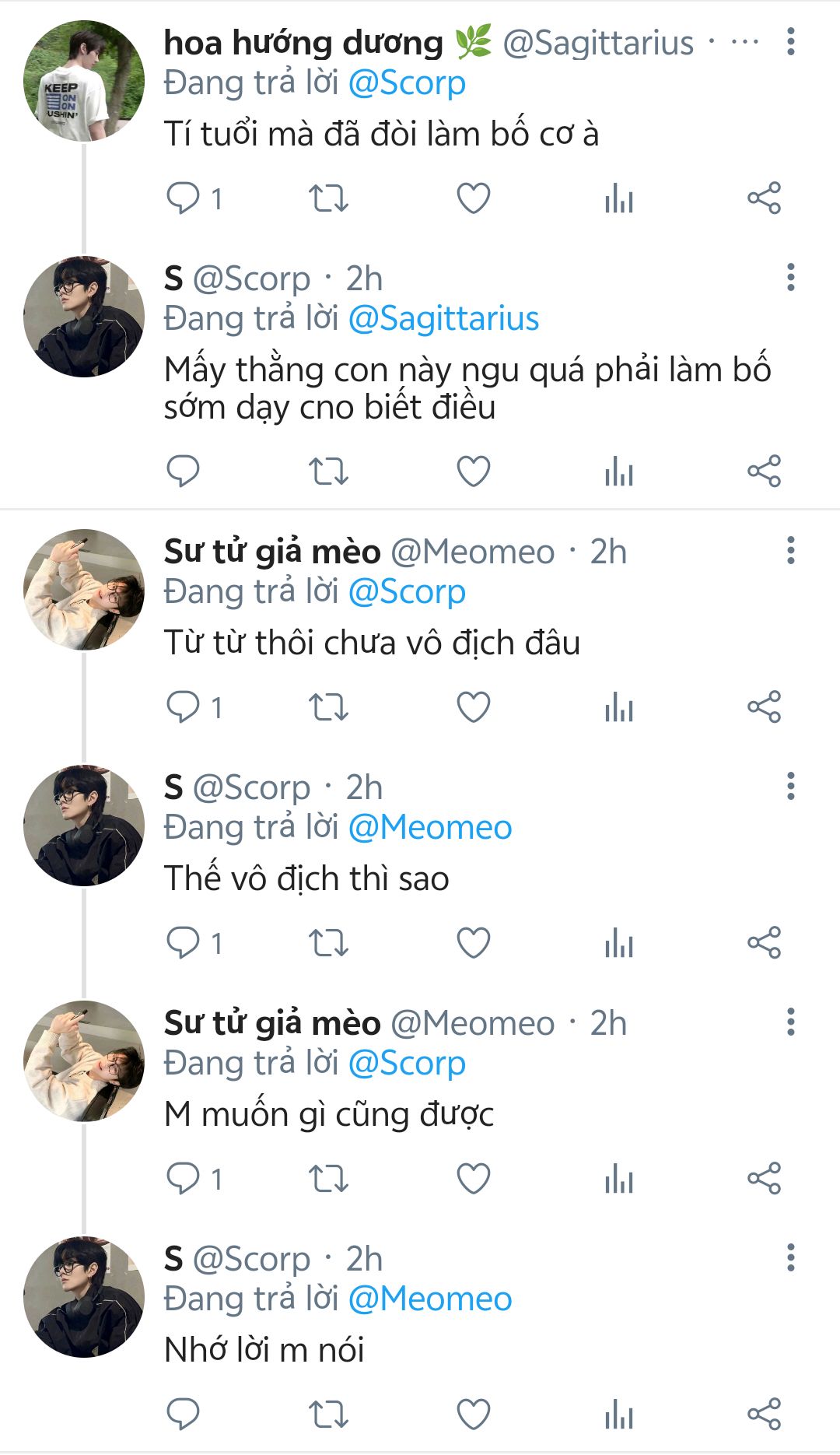Open hoa hướng dương profile name
Screen dimensions: 840x1455
pos(303,43)
